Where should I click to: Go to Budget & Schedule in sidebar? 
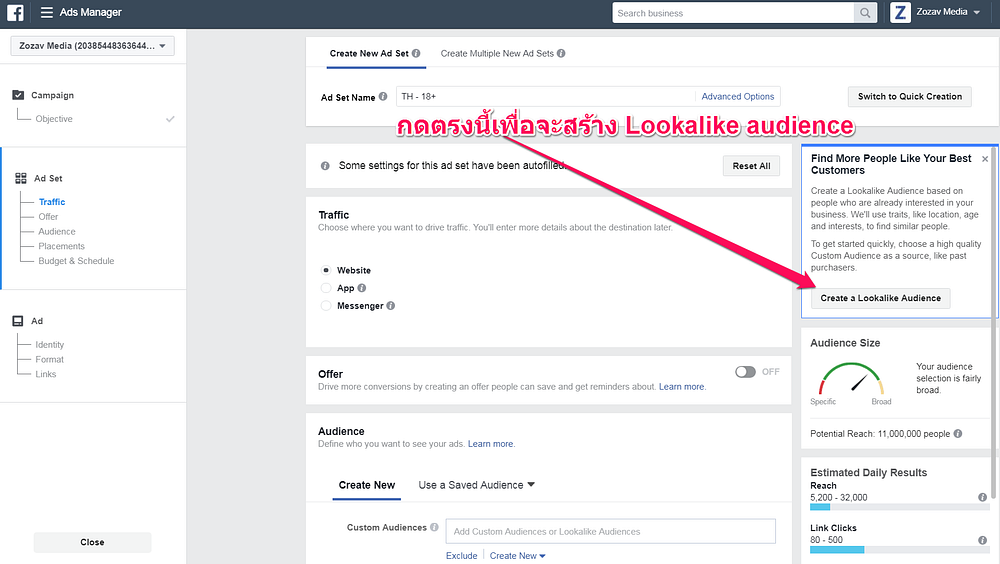click(76, 261)
